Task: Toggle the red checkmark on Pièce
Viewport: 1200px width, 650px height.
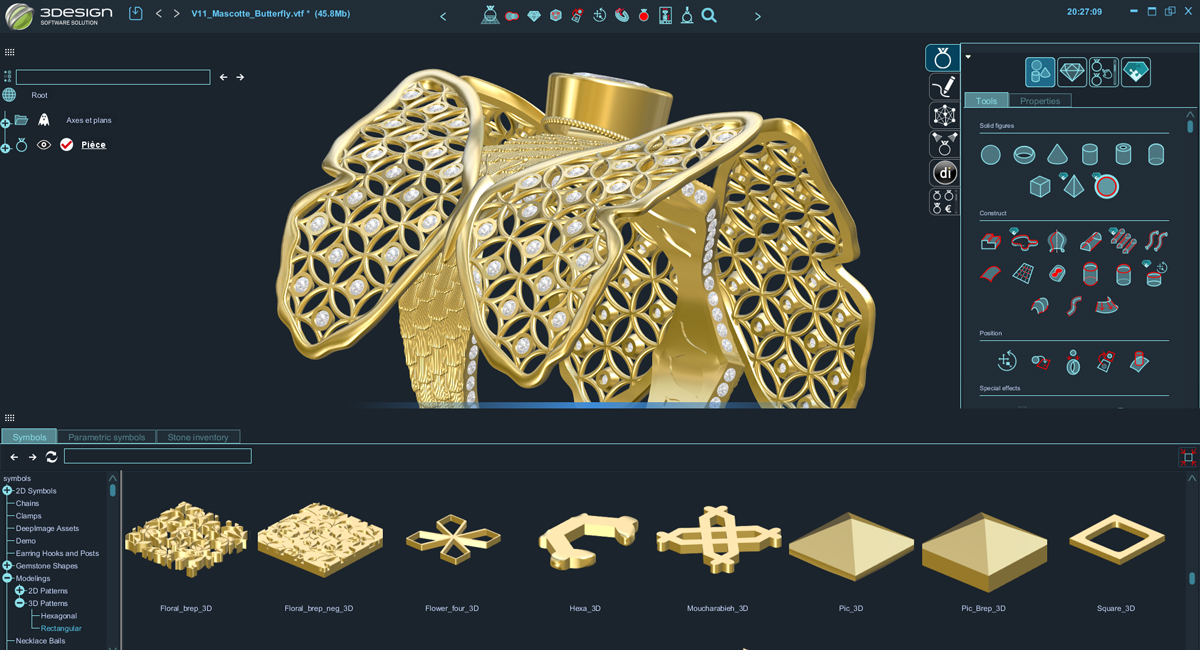Action: [67, 145]
